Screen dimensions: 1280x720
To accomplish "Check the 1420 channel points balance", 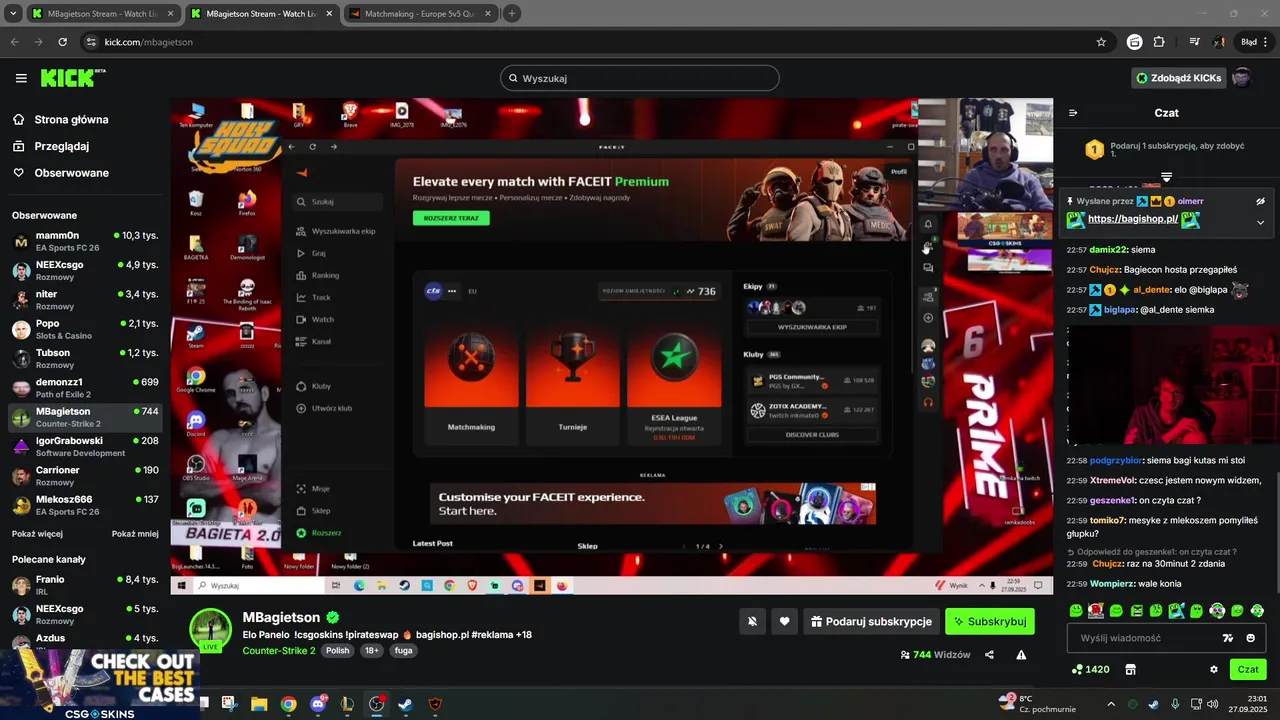I will [x=1091, y=669].
